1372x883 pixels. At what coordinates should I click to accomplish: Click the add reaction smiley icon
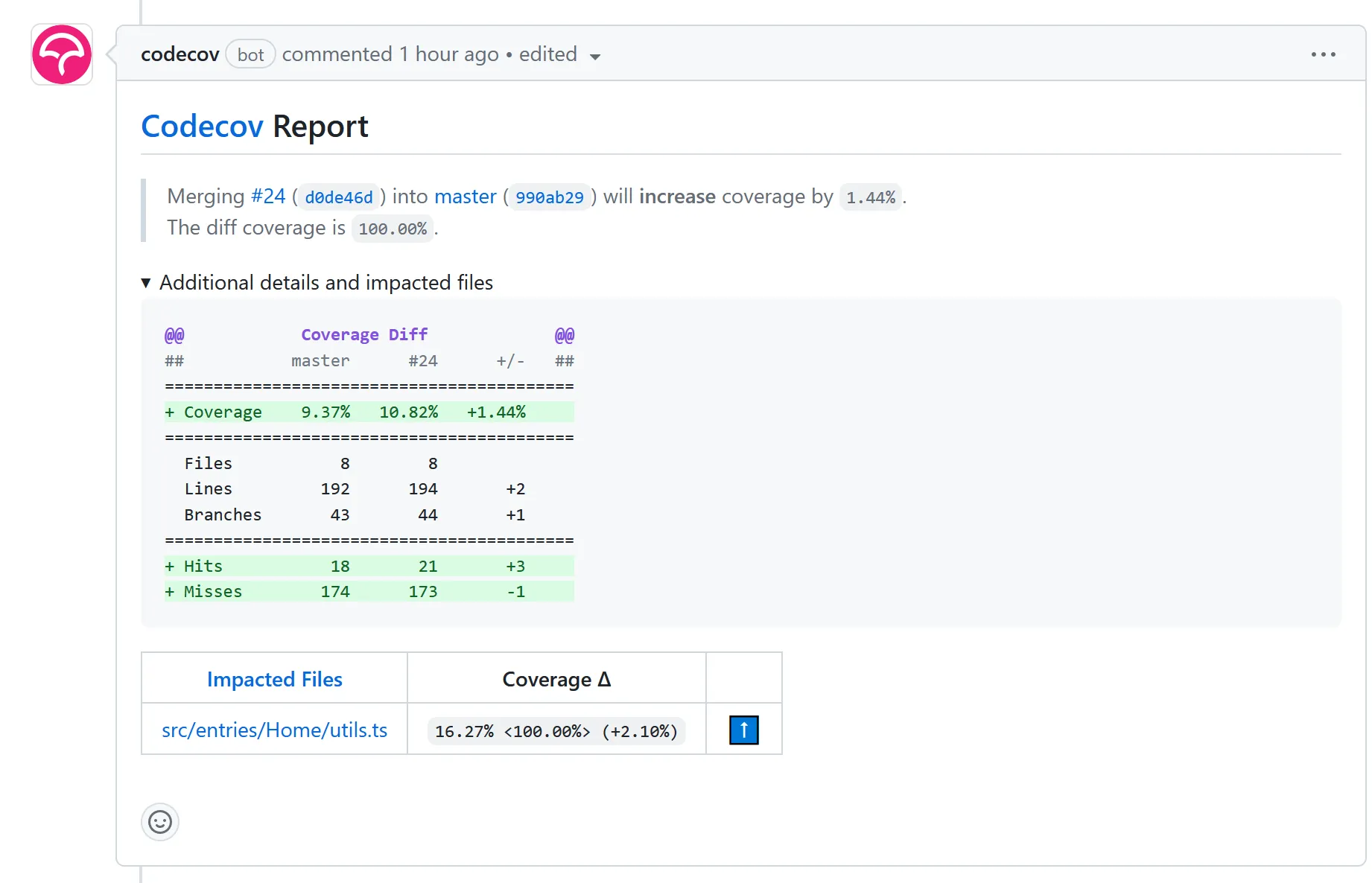pyautogui.click(x=160, y=822)
